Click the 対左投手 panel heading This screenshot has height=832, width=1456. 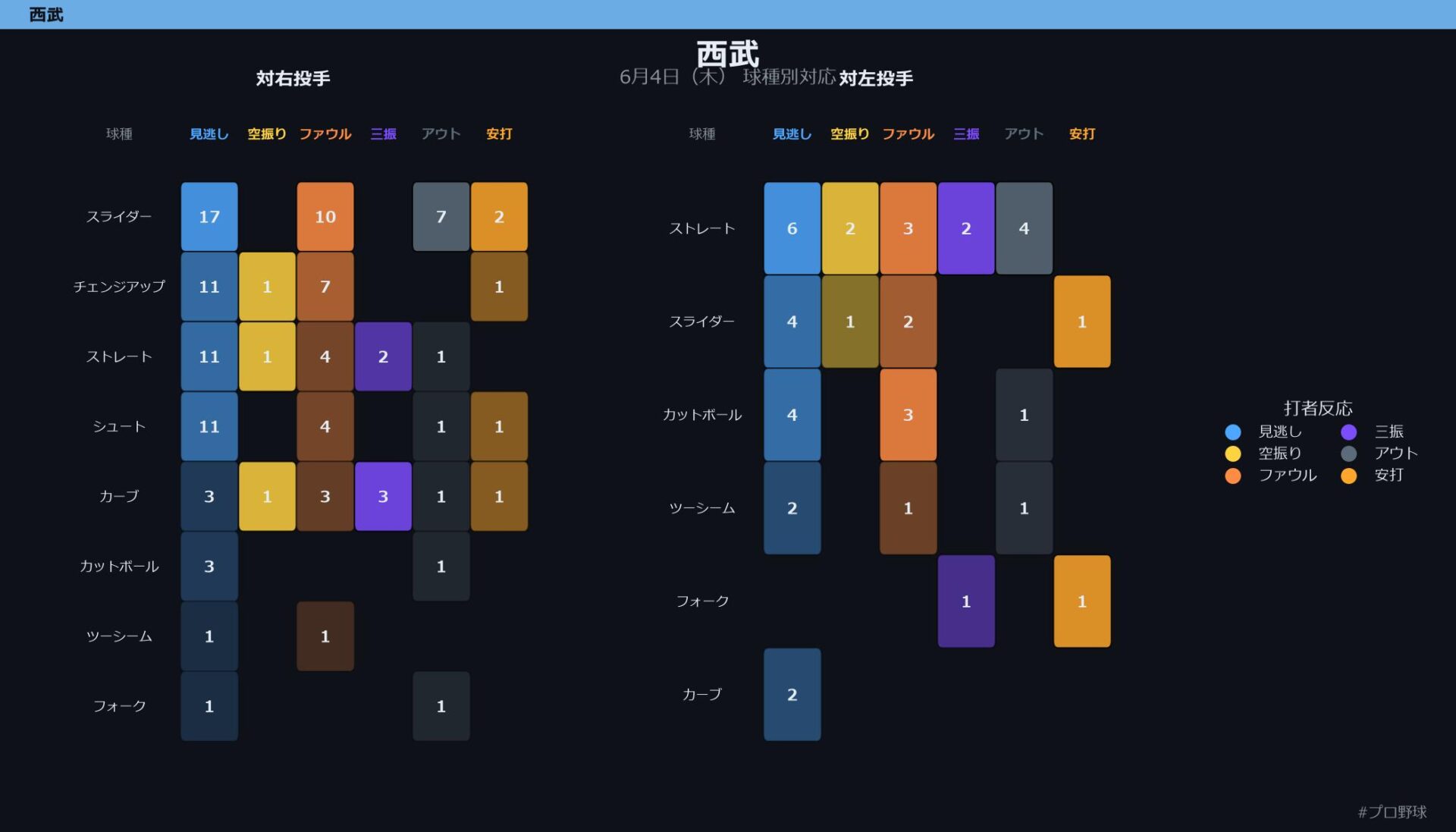click(876, 78)
